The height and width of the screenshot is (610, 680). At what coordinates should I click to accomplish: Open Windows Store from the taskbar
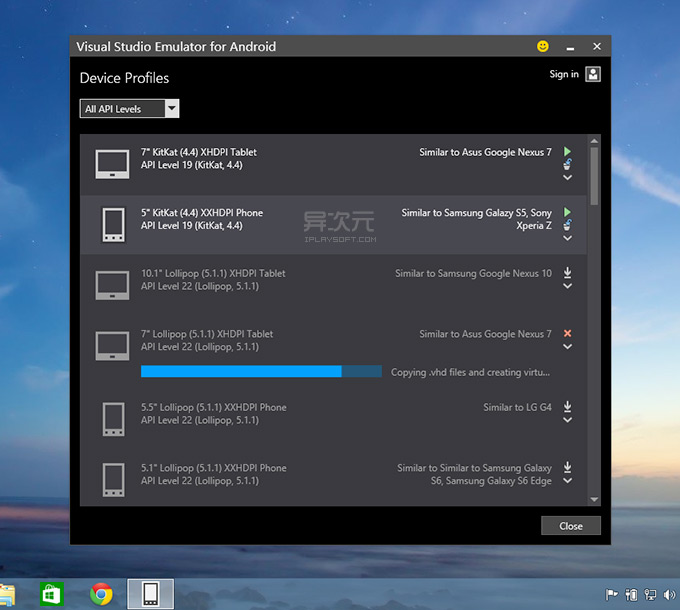[x=52, y=594]
